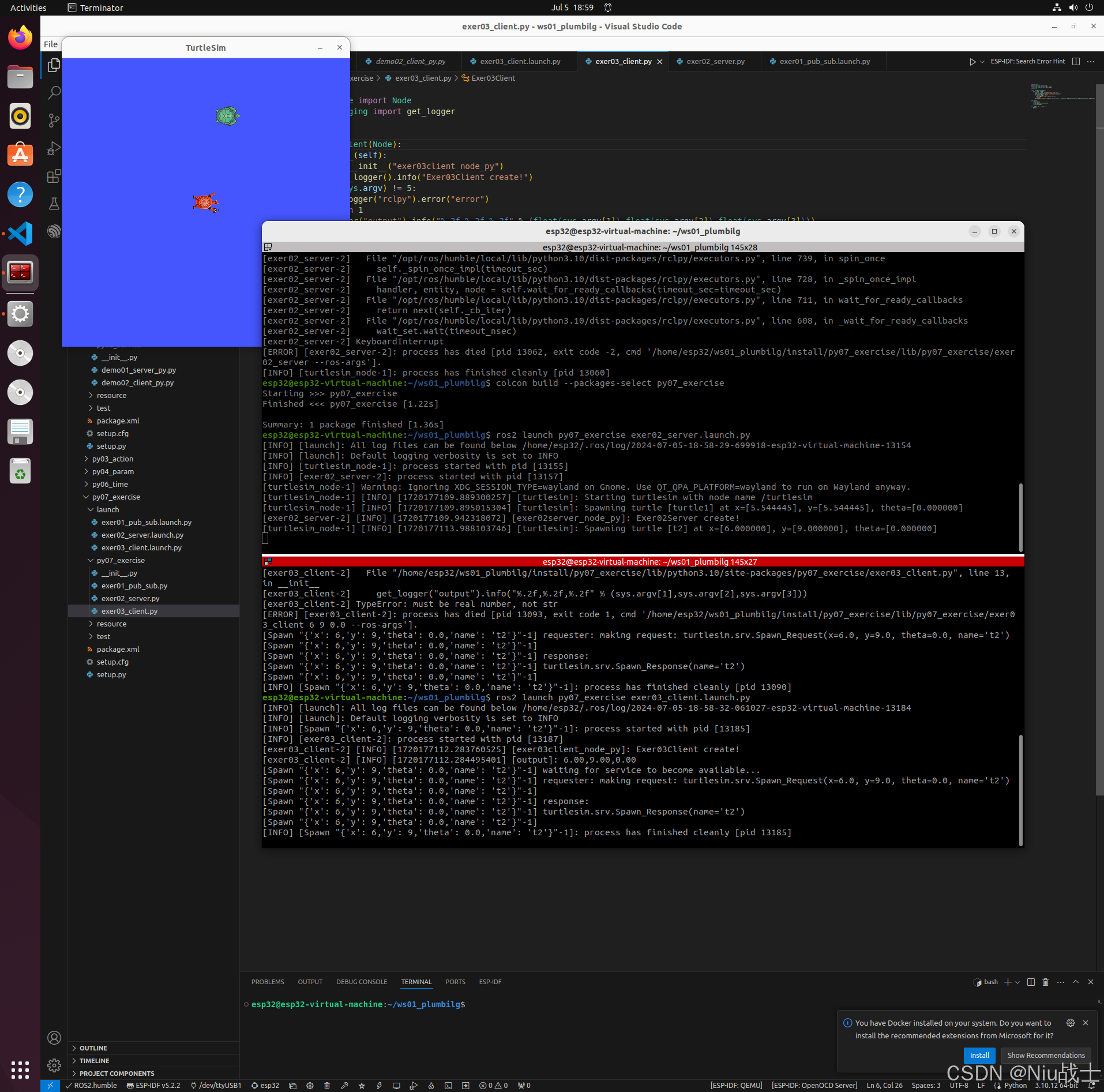Open the Testing flask icon in the activity bar
This screenshot has height=1092, width=1104.
[x=54, y=204]
